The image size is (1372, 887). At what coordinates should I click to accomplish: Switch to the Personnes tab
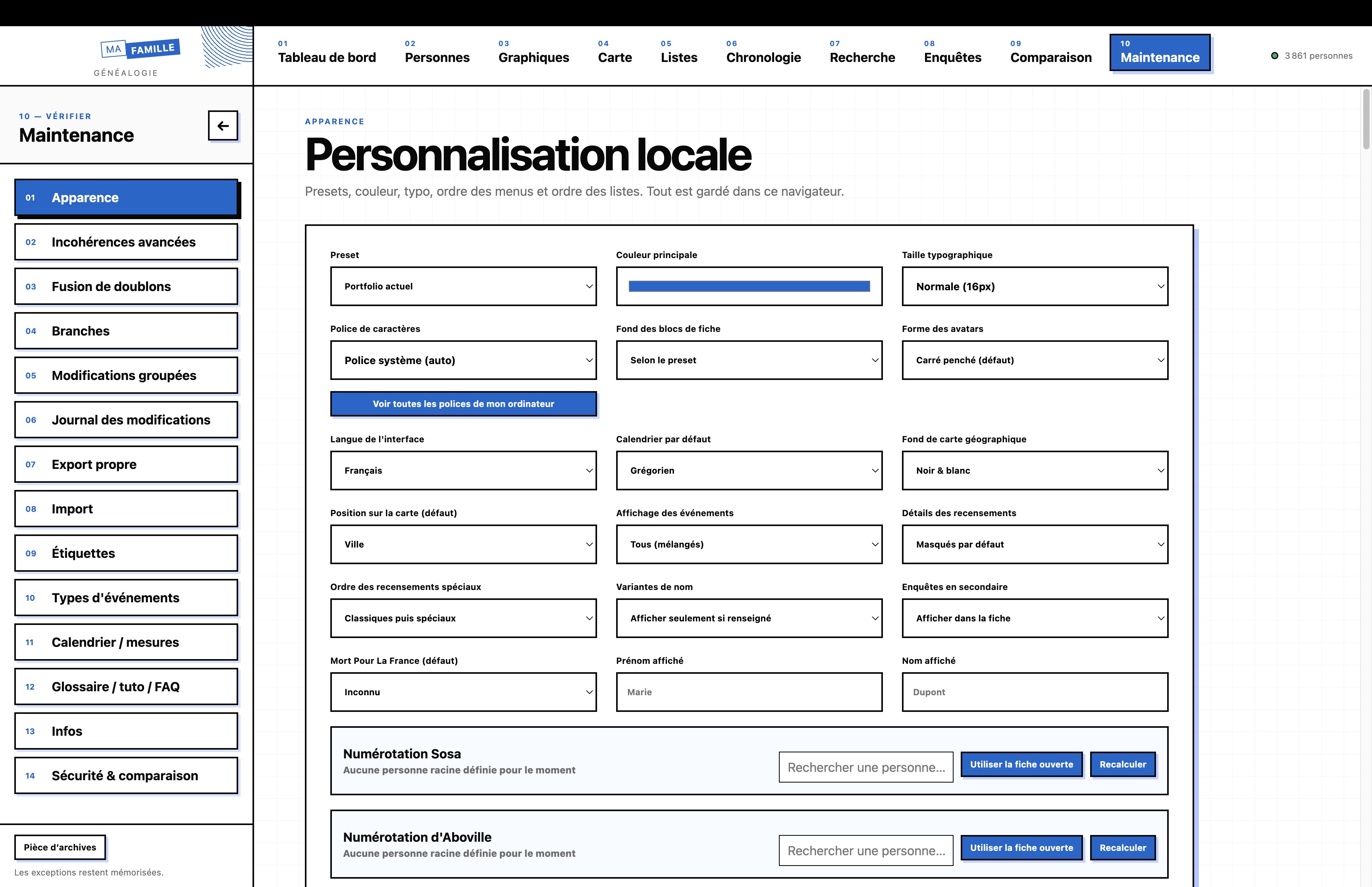437,52
